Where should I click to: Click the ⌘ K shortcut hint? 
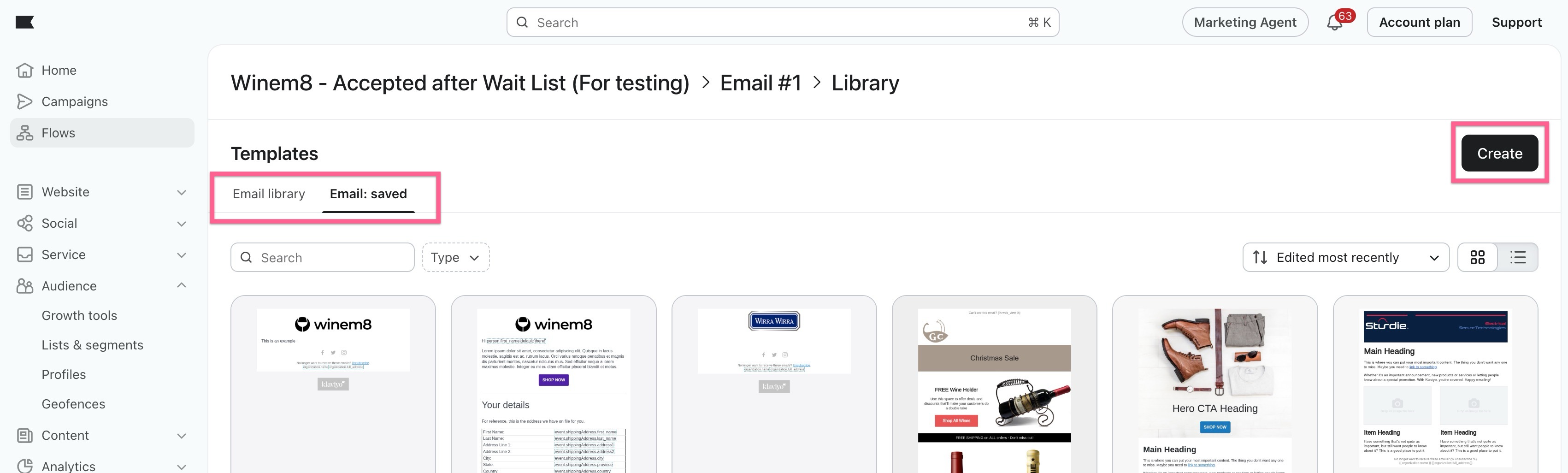point(1039,23)
